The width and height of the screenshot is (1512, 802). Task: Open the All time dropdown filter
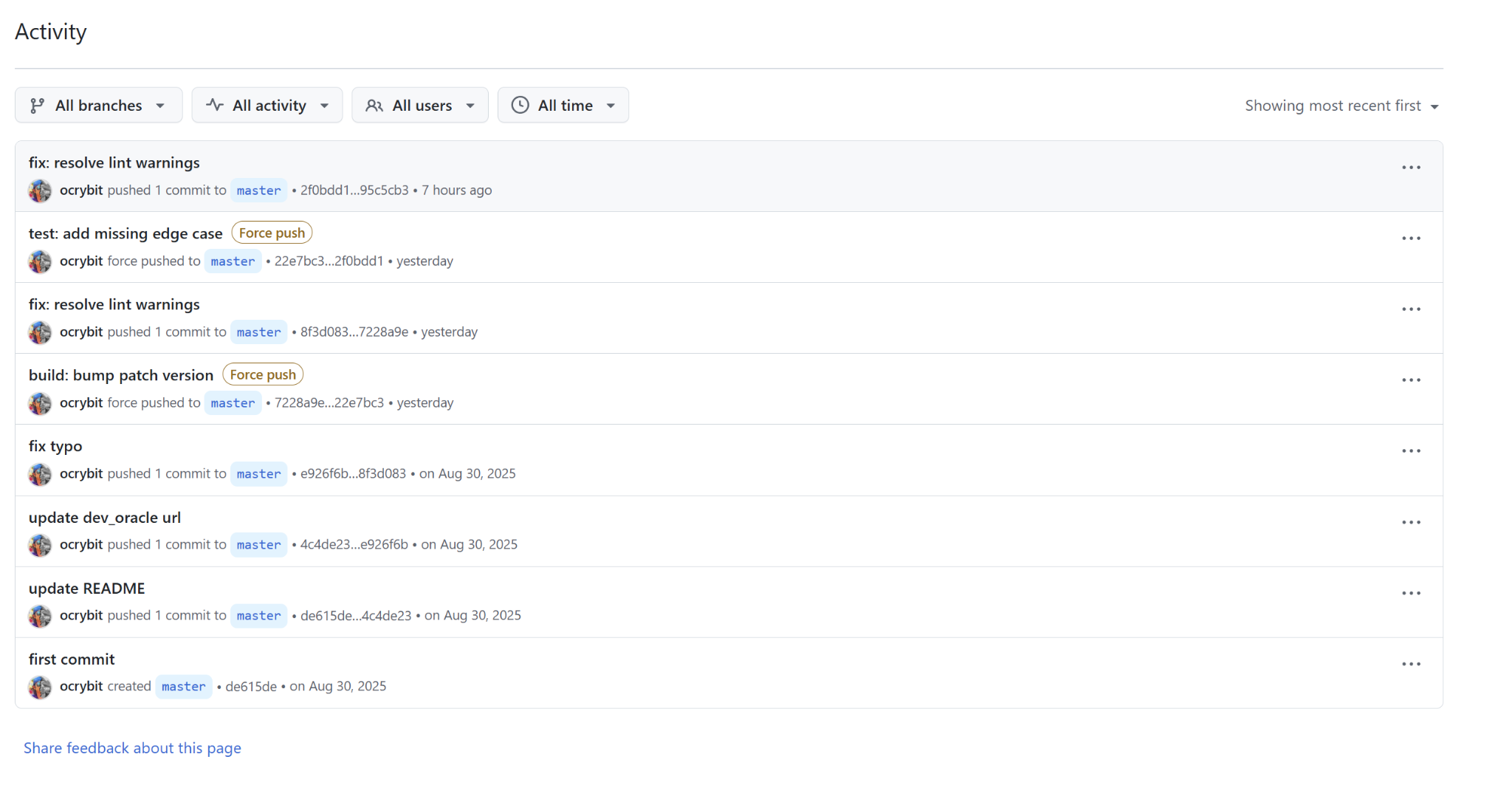563,105
